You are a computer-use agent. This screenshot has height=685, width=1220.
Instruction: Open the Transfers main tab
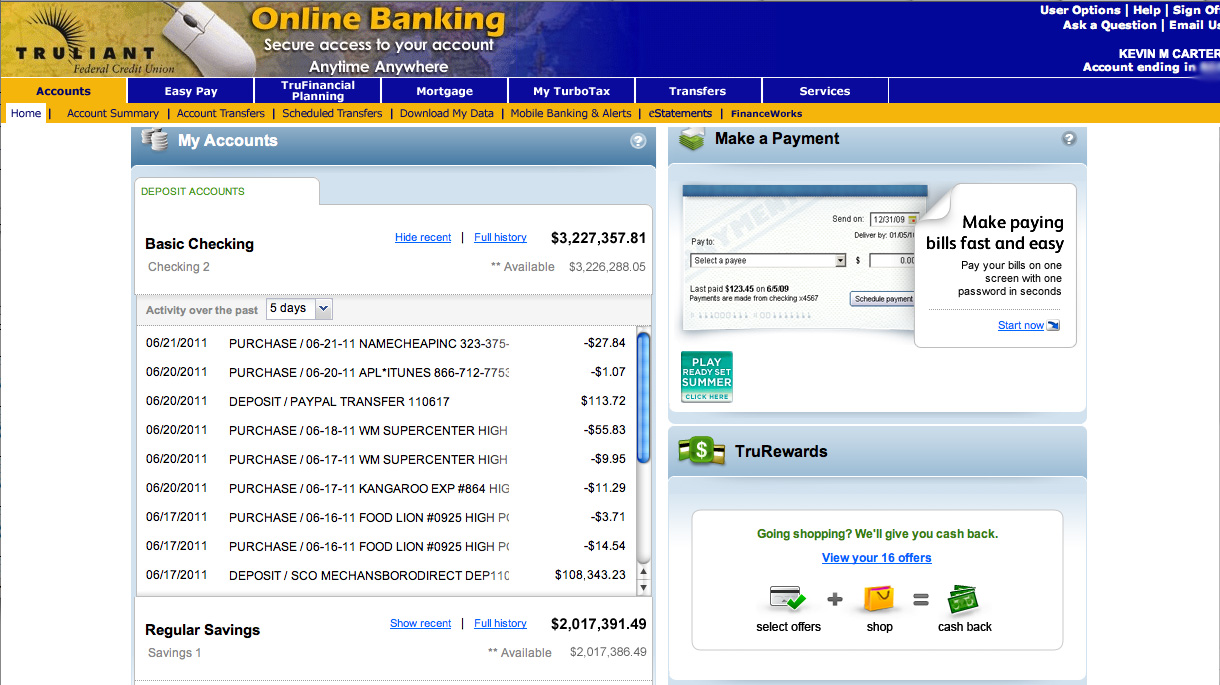click(697, 91)
